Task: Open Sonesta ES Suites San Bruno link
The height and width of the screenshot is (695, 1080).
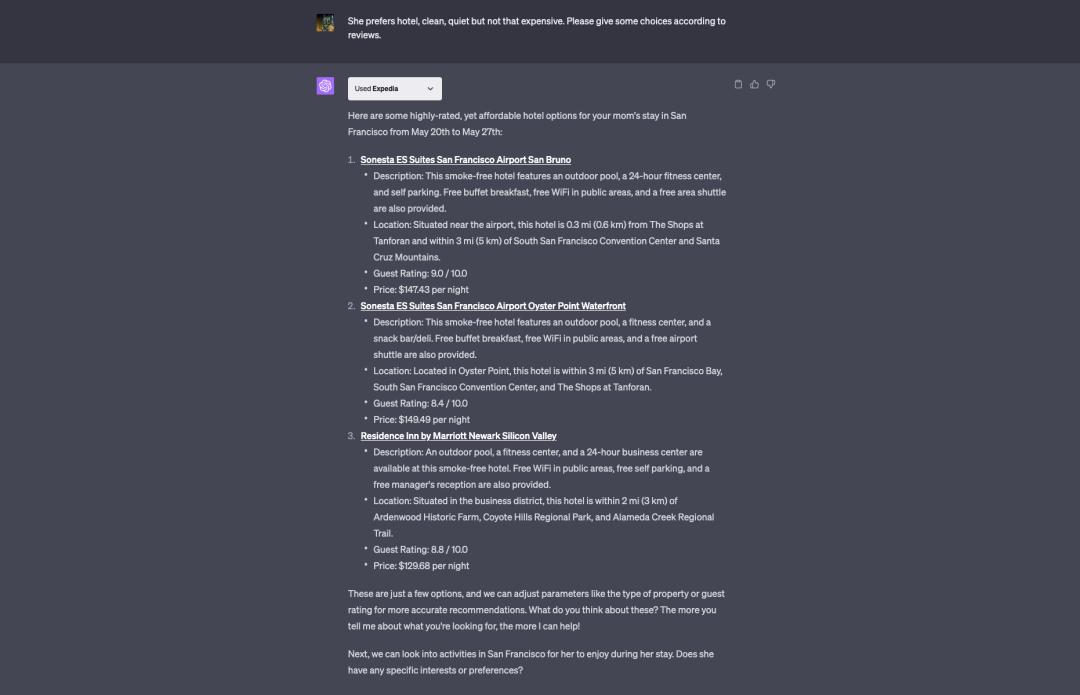Action: [466, 160]
